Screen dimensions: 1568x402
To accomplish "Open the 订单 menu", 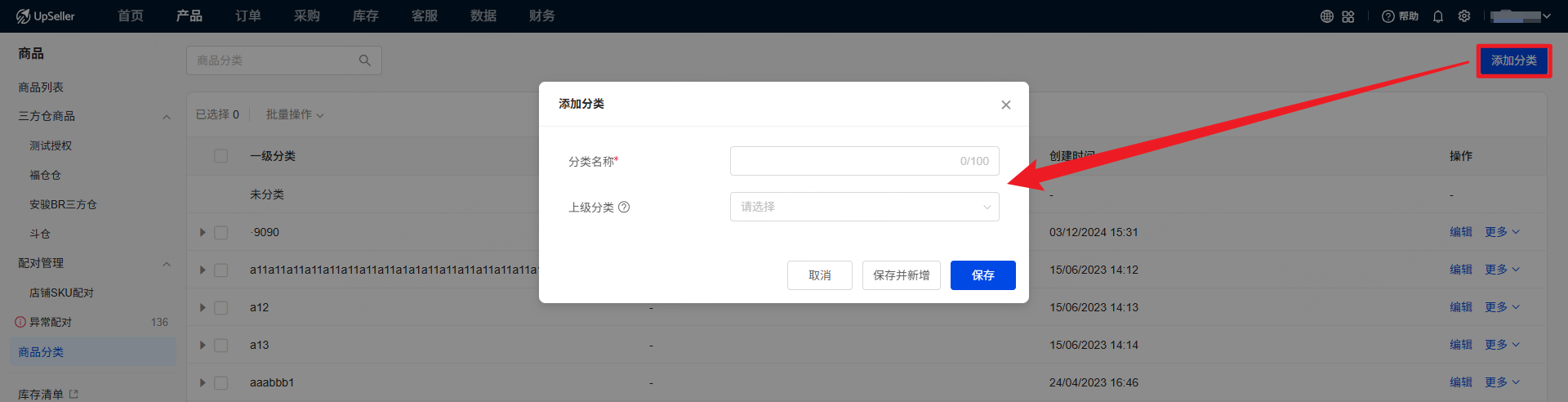I will click(x=248, y=16).
